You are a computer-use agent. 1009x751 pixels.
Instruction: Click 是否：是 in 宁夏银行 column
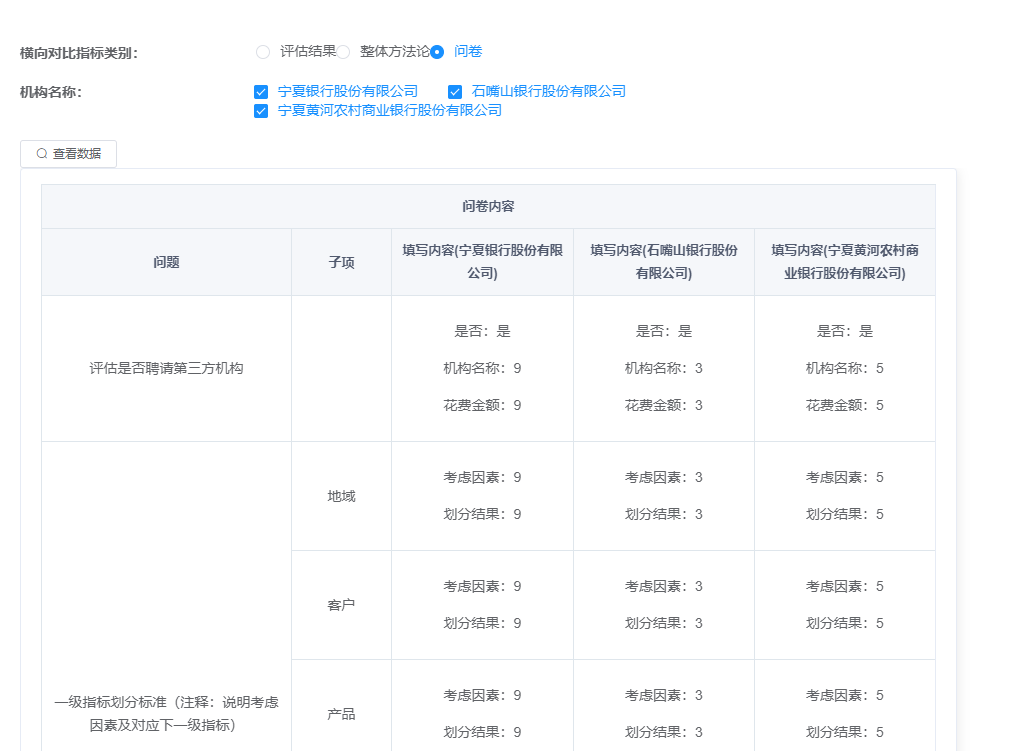pos(483,332)
